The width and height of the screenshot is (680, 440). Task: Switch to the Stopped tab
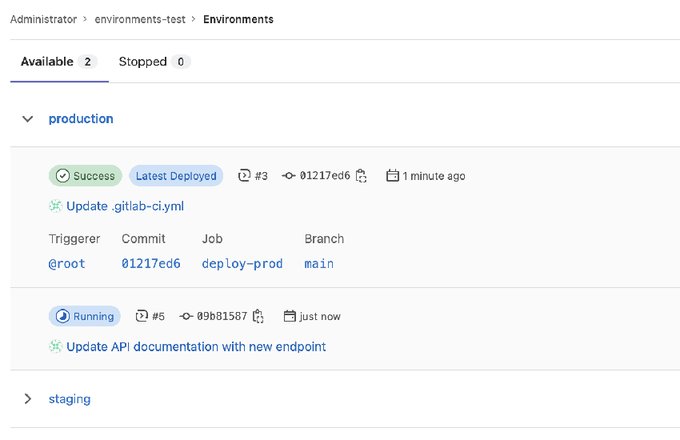tap(154, 62)
